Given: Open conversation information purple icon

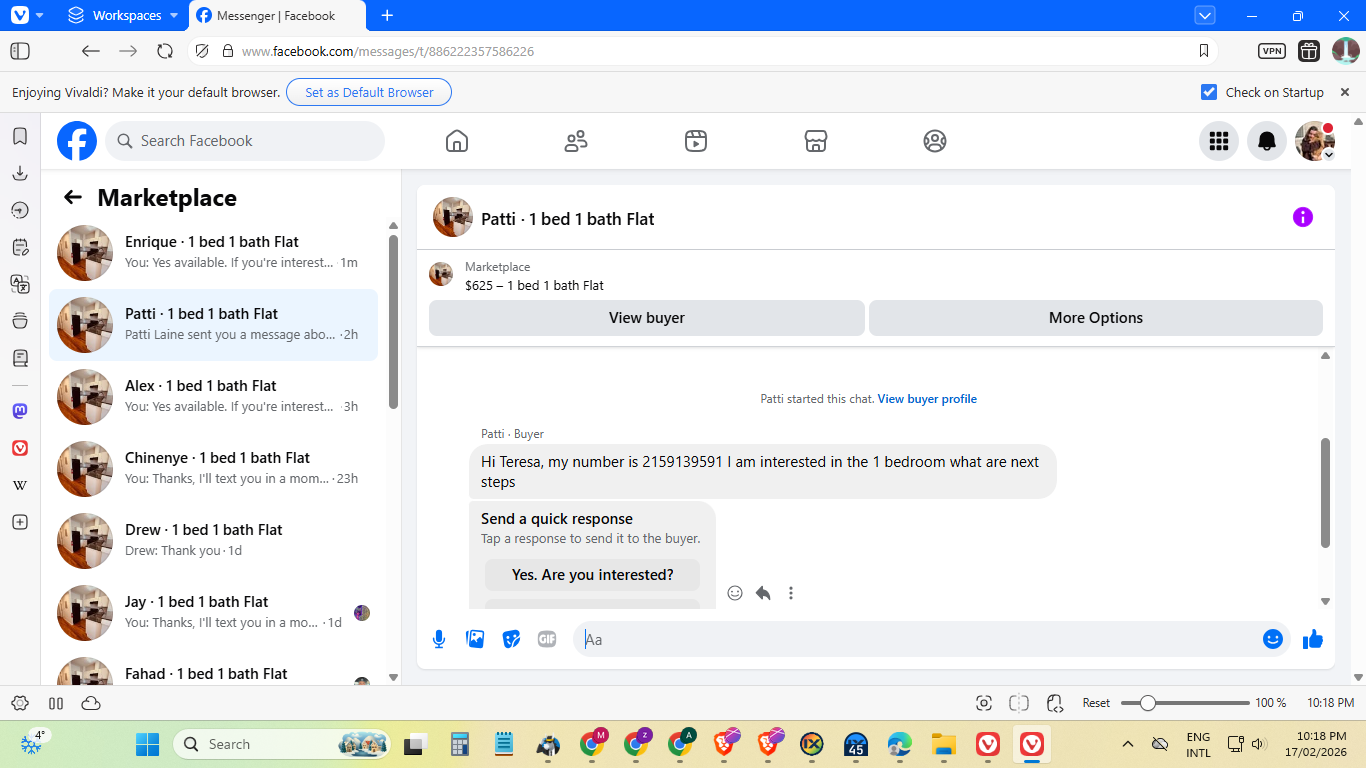Looking at the screenshot, I should click(x=1303, y=217).
